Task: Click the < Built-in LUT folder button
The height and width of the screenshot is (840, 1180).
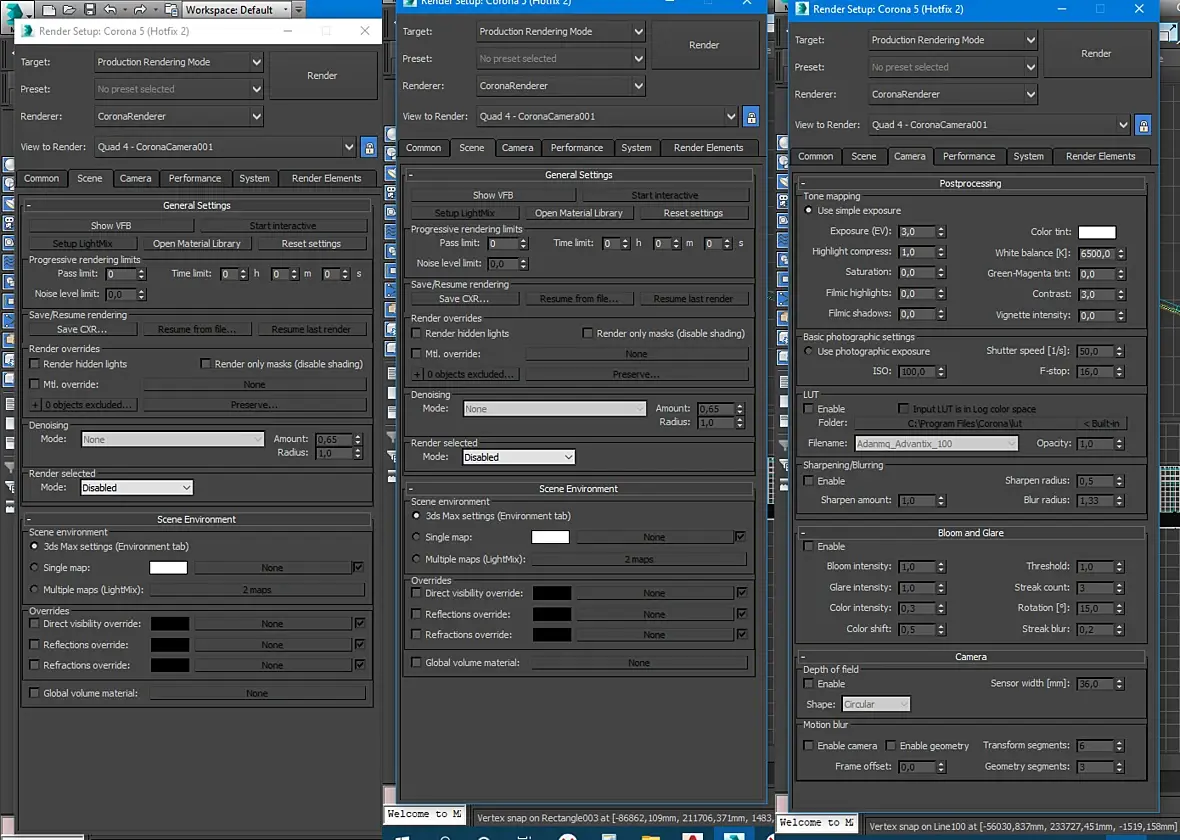Action: pyautogui.click(x=1101, y=423)
